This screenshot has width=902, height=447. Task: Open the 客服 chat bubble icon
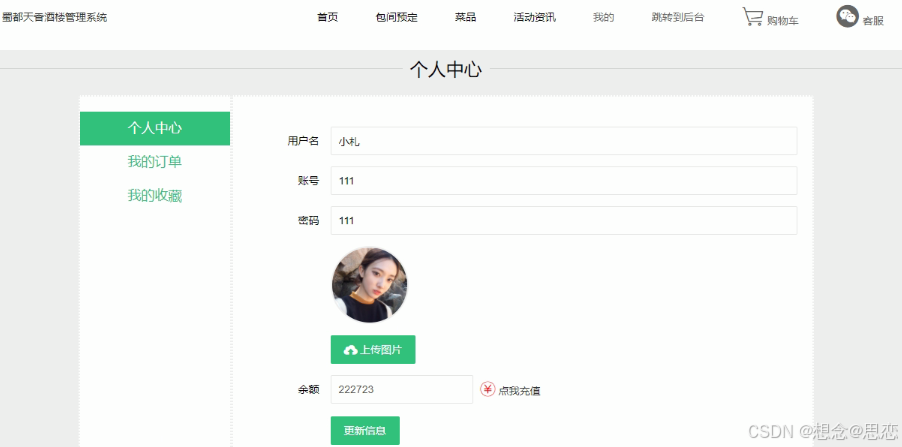(847, 17)
